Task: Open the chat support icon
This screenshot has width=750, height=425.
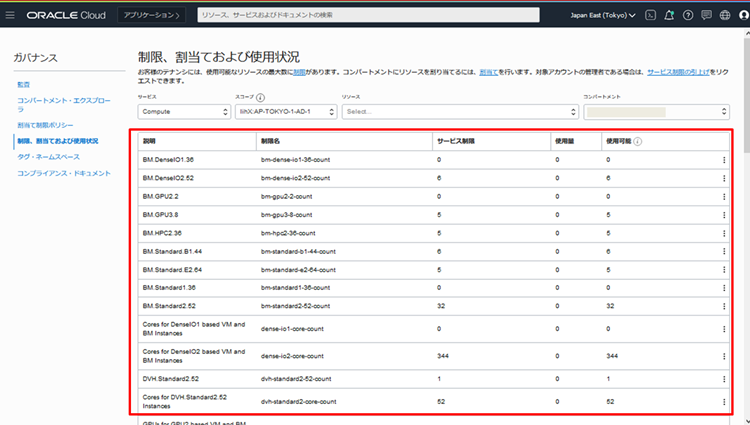Action: pyautogui.click(x=706, y=15)
